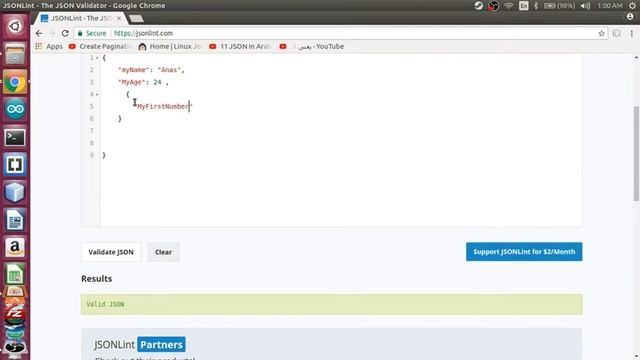The image size is (640, 360).
Task: Open Amazon launcher icon
Action: point(15,247)
